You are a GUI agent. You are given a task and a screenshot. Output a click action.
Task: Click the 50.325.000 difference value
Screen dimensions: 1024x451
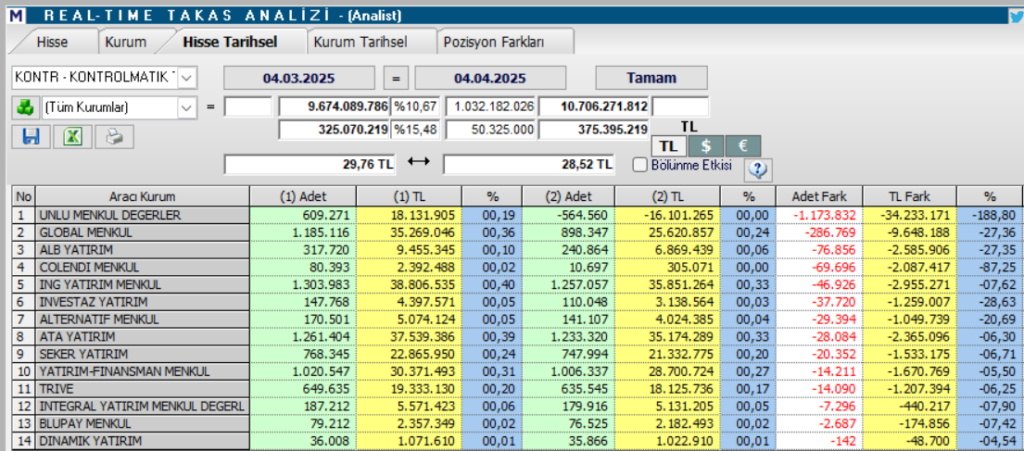490,130
